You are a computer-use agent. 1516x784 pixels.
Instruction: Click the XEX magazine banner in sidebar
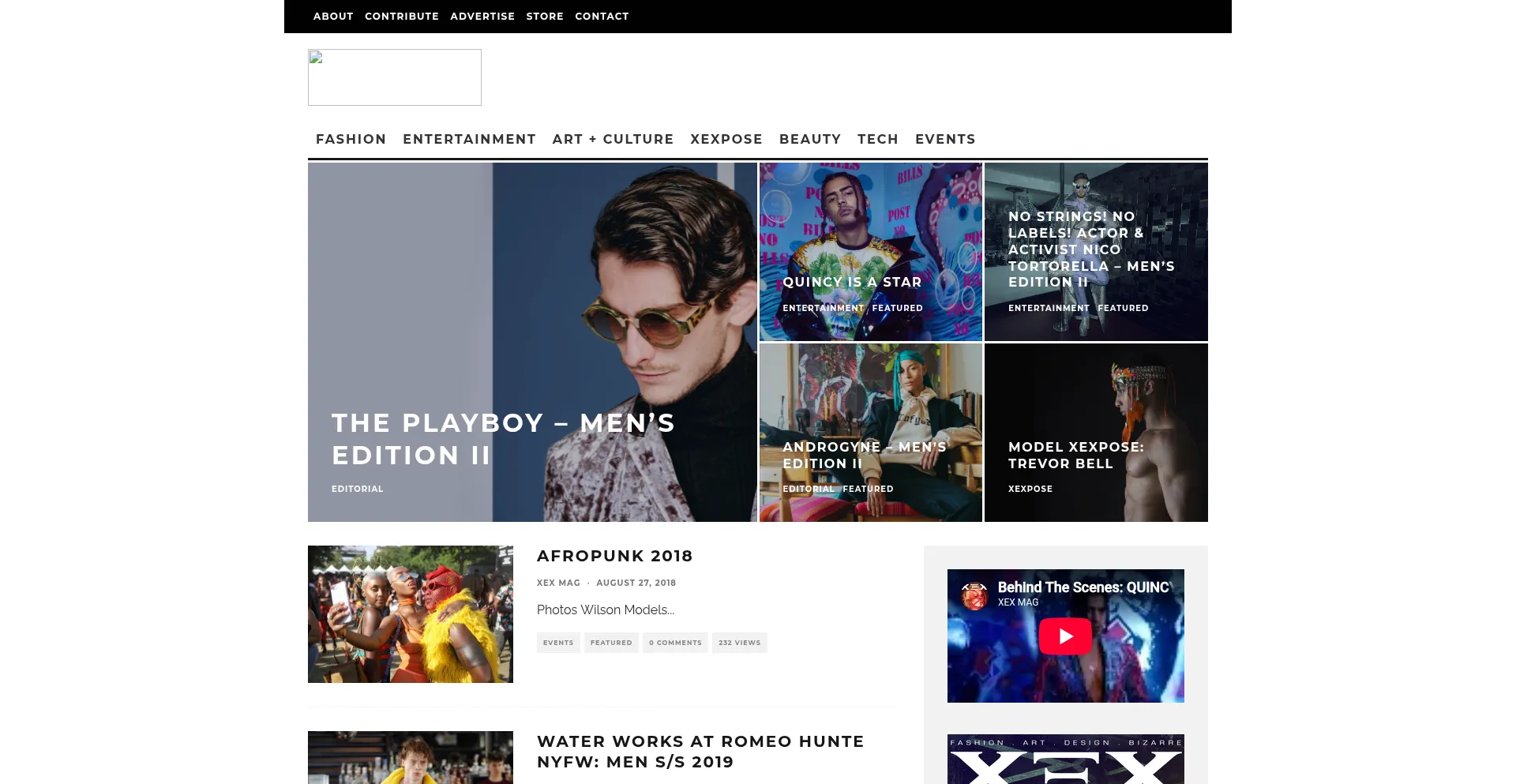[1066, 760]
